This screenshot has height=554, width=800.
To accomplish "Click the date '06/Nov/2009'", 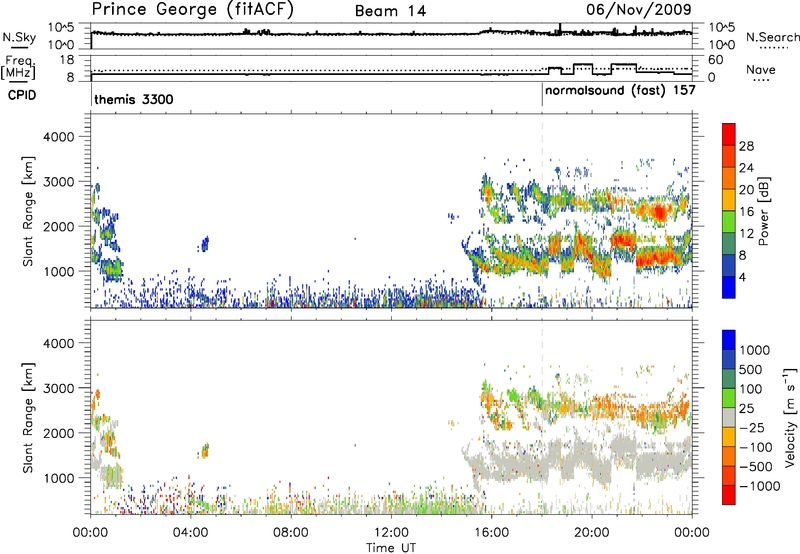I will [x=639, y=9].
